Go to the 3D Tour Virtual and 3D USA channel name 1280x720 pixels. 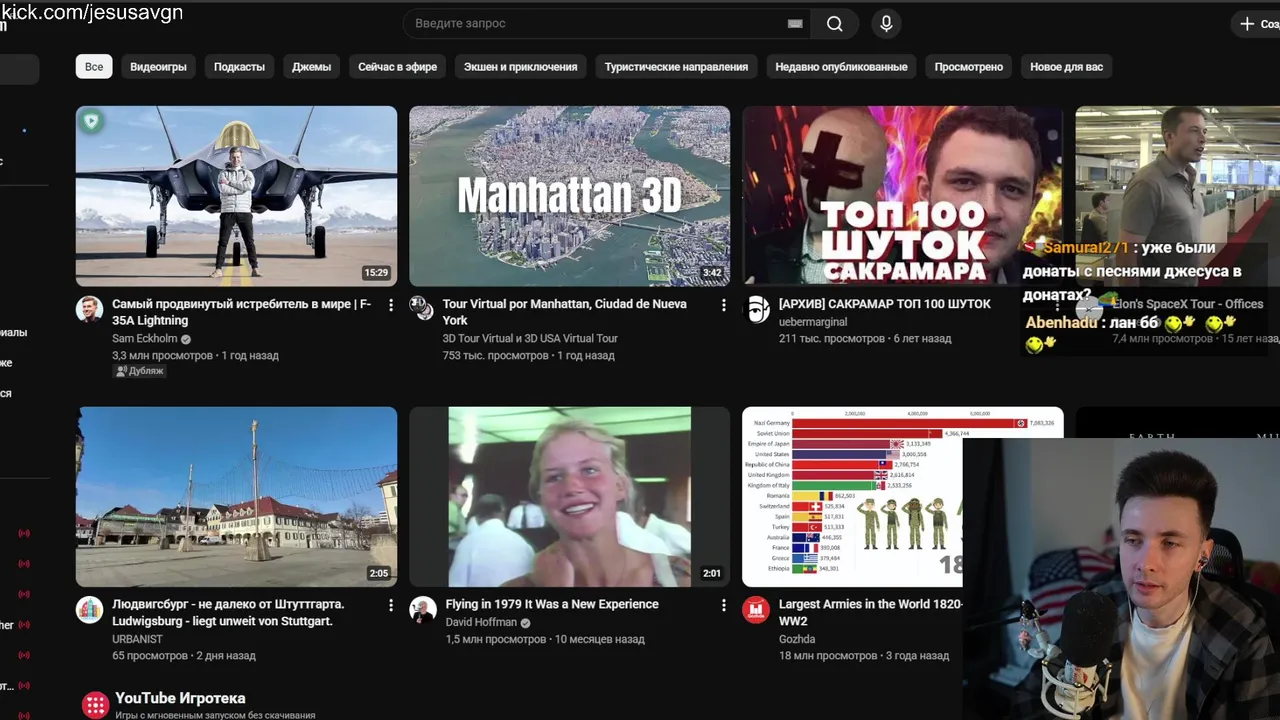tap(530, 339)
